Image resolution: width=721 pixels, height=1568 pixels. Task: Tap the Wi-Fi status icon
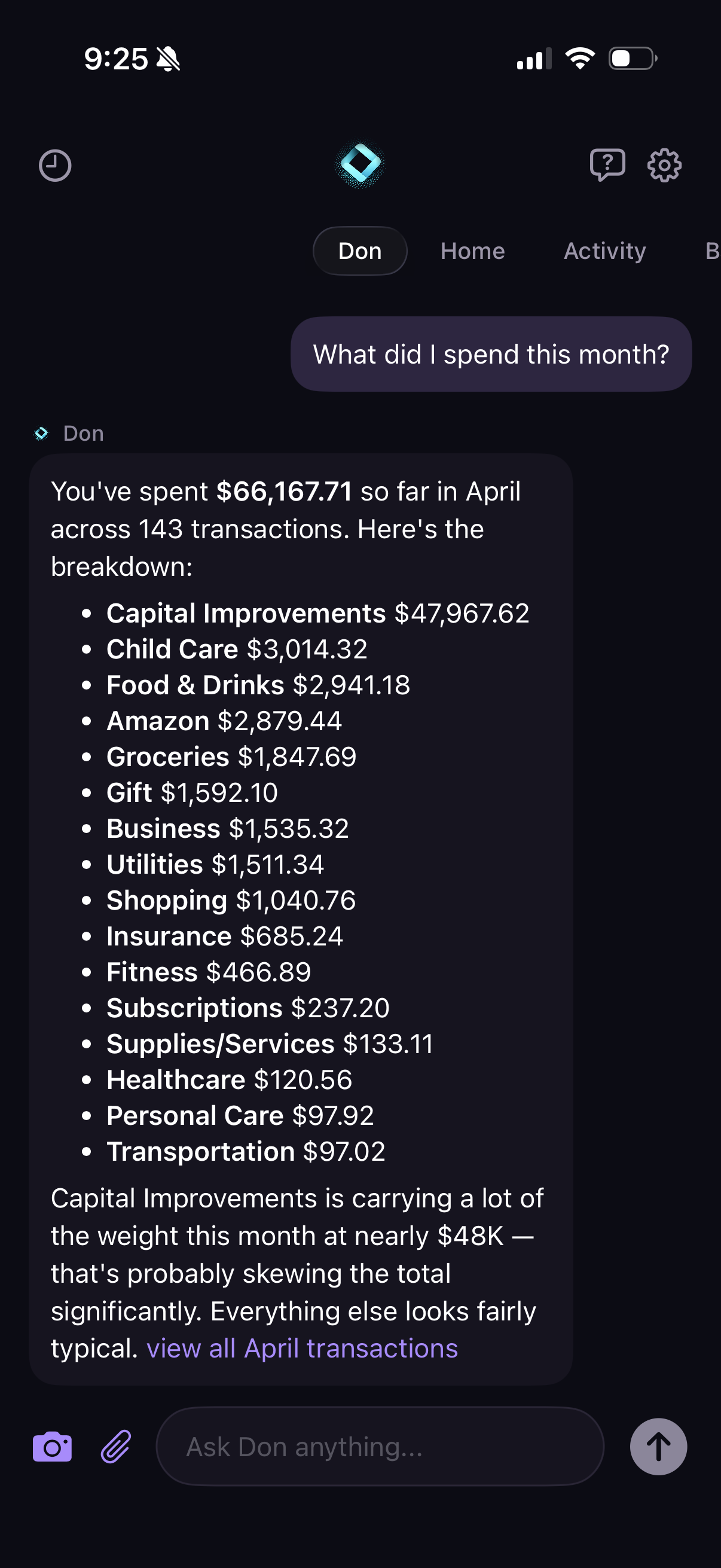click(x=580, y=59)
